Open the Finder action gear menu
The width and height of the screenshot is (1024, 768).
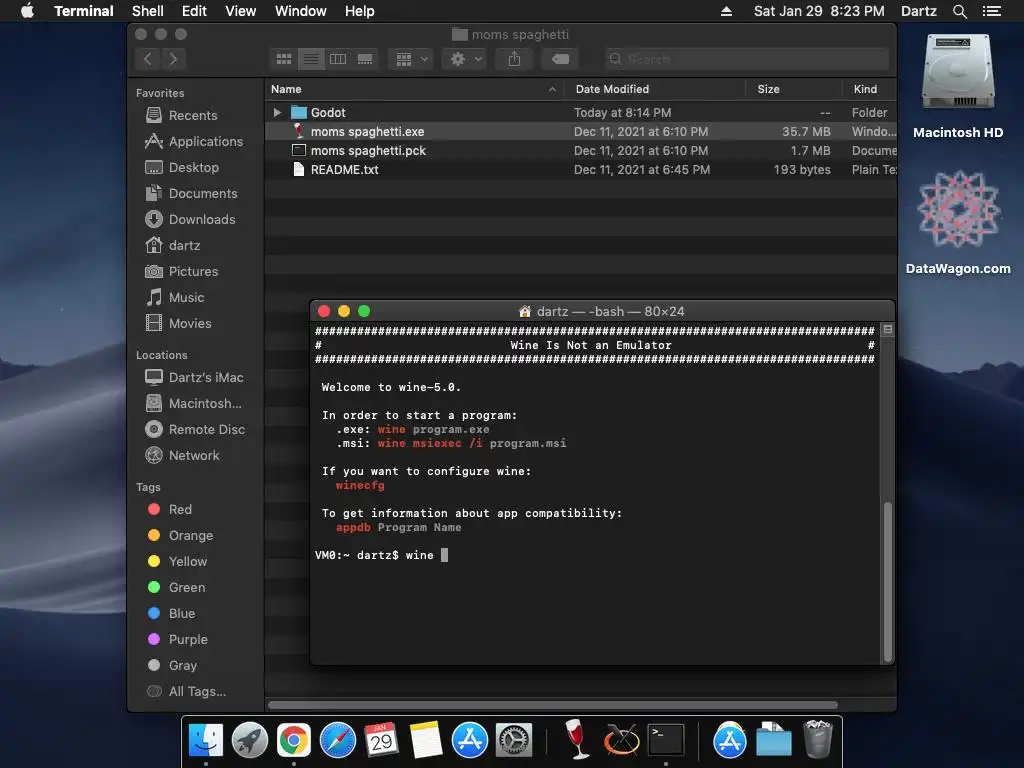[466, 59]
